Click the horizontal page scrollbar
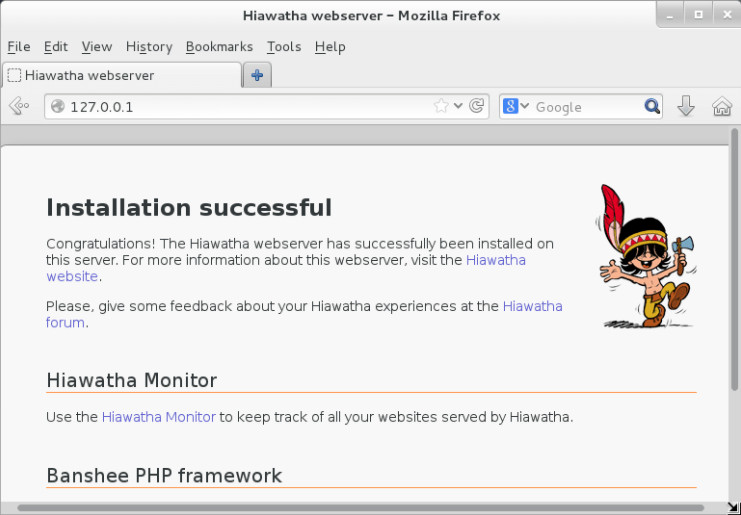 pyautogui.click(x=361, y=509)
